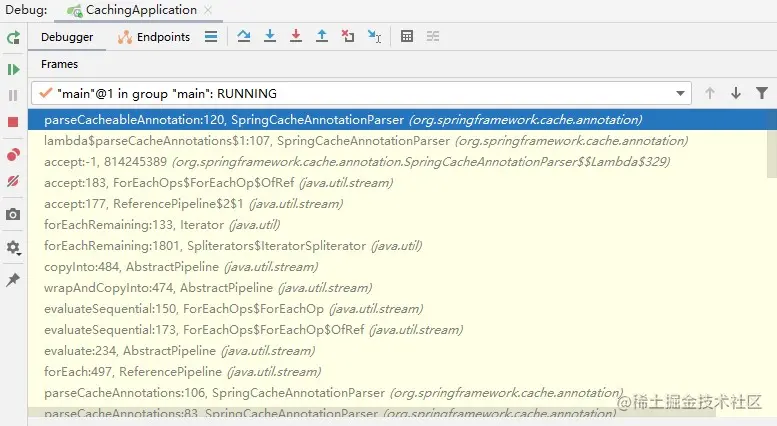Select frame evaluate:234 AbstractPipeline

pyautogui.click(x=397, y=351)
